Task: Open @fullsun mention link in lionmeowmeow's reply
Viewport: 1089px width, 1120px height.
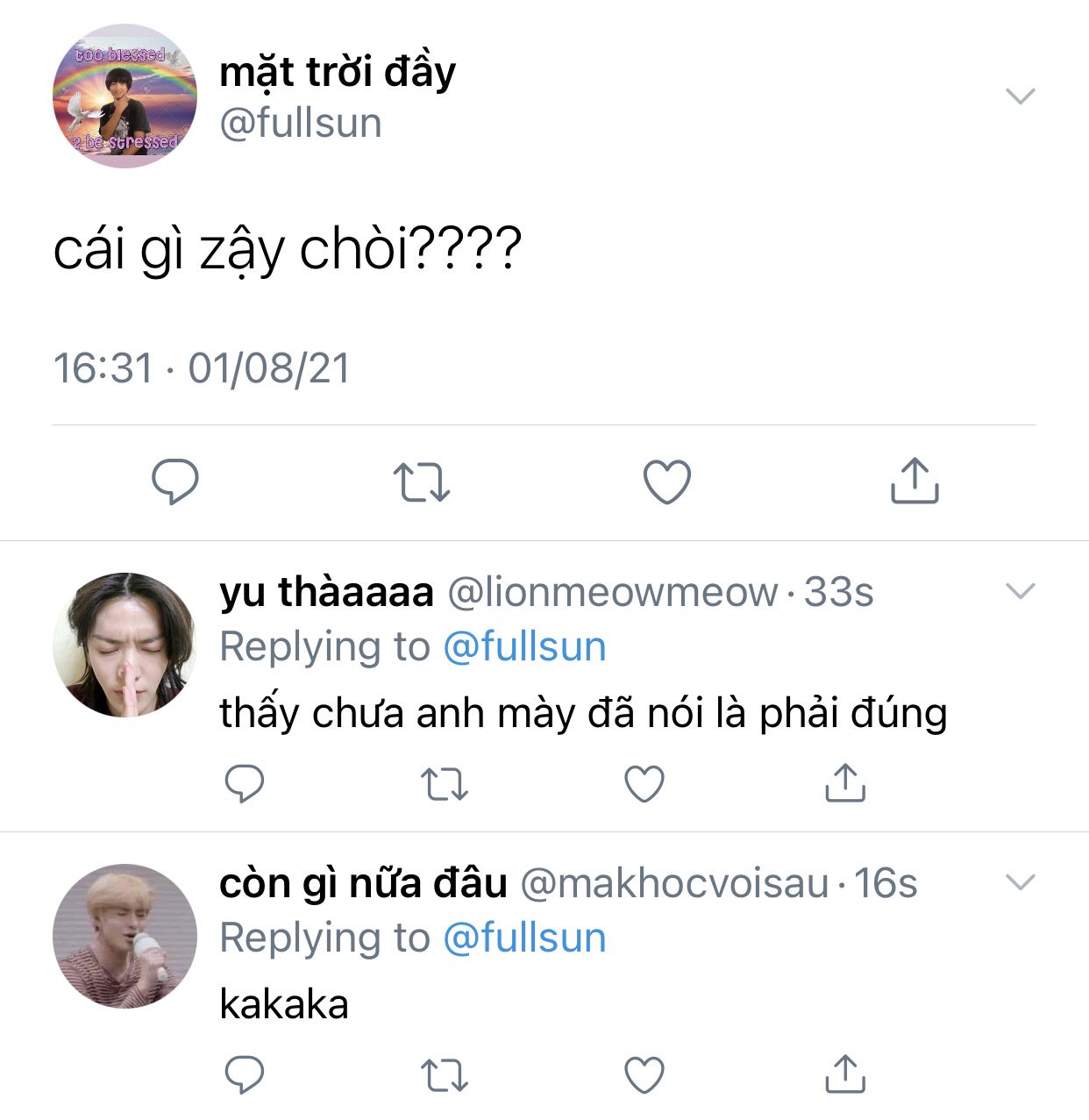Action: [524, 647]
